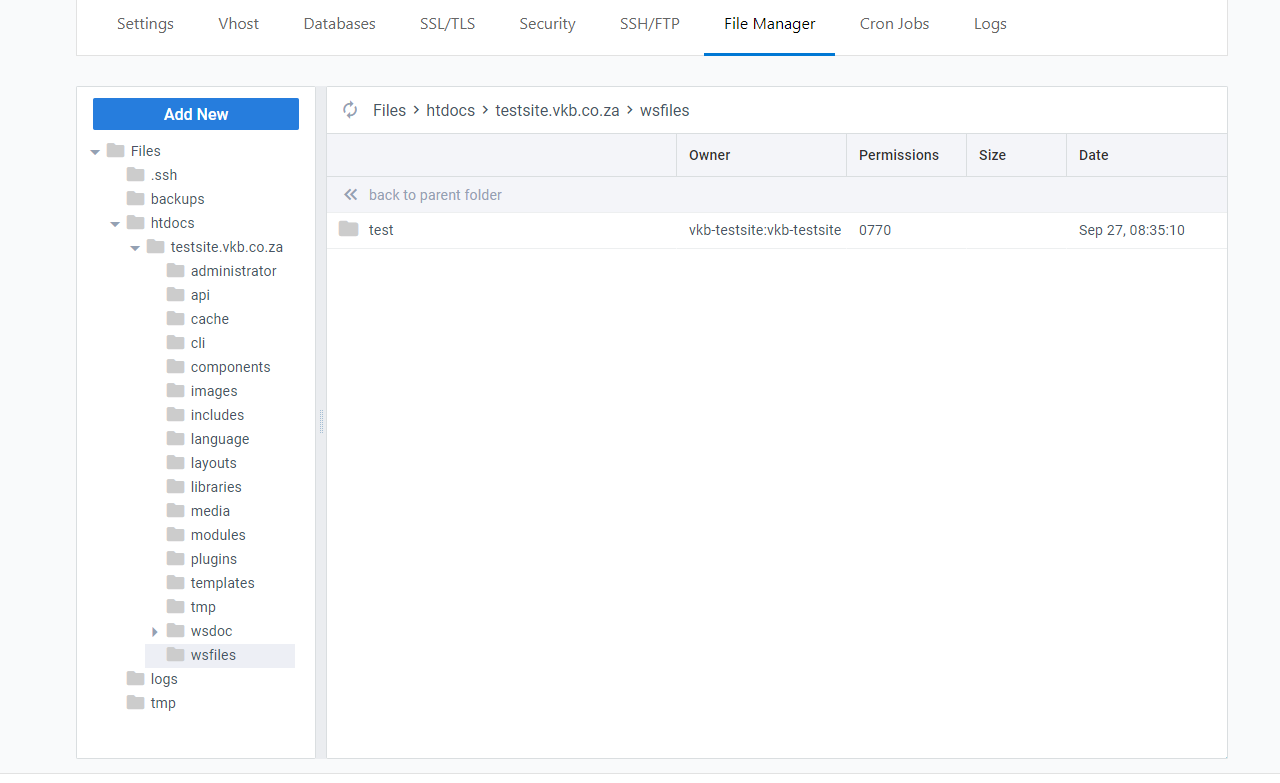Viewport: 1280px width, 783px height.
Task: Collapse the testsite.vkb.co.za tree node
Action: pos(135,246)
